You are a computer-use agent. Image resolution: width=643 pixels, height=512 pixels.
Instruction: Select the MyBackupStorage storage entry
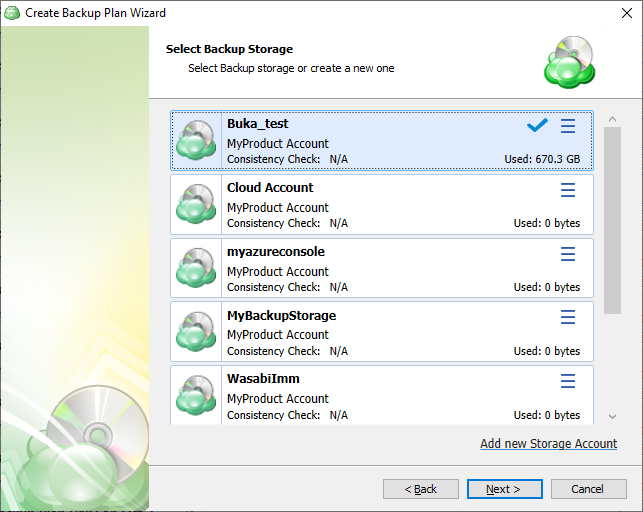[400, 334]
